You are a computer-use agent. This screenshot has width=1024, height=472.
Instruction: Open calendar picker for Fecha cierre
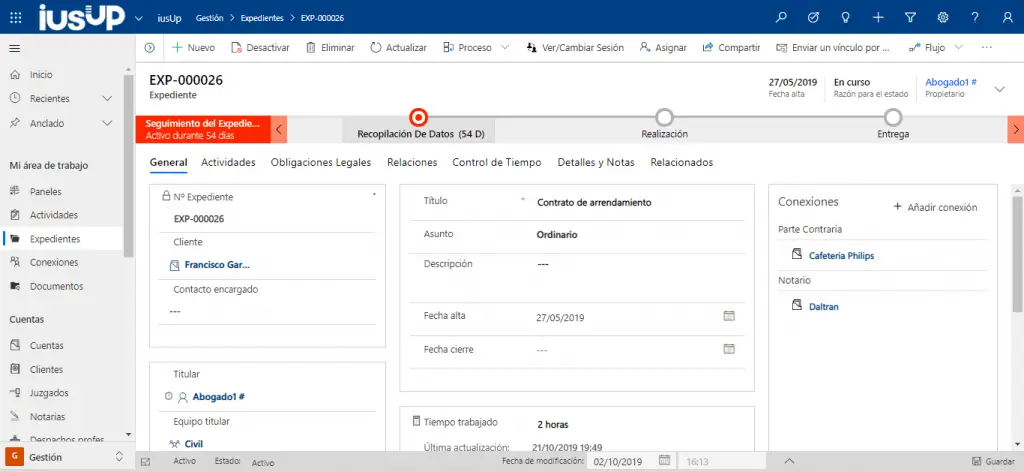(x=729, y=350)
